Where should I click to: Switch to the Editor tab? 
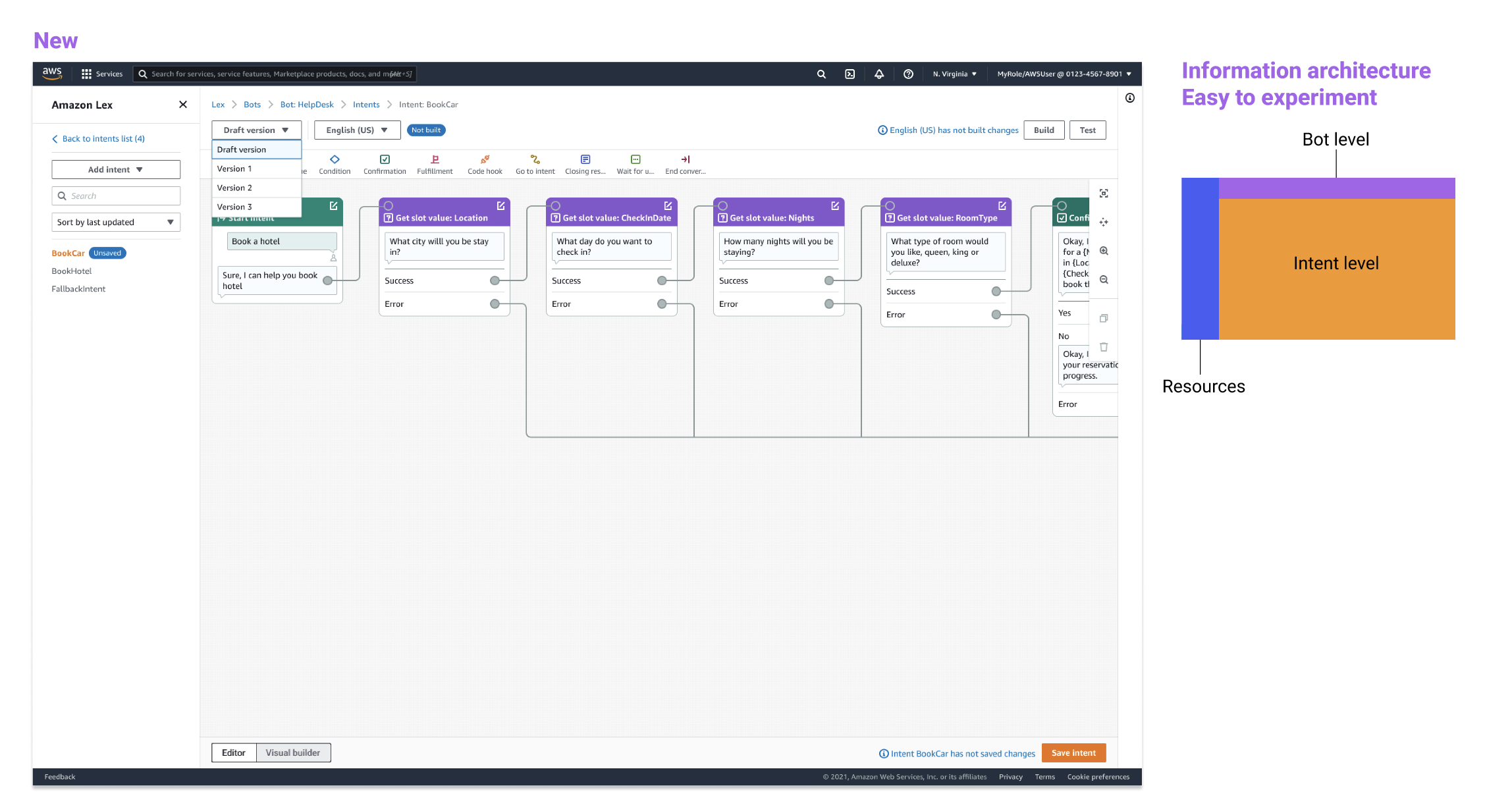click(x=234, y=753)
